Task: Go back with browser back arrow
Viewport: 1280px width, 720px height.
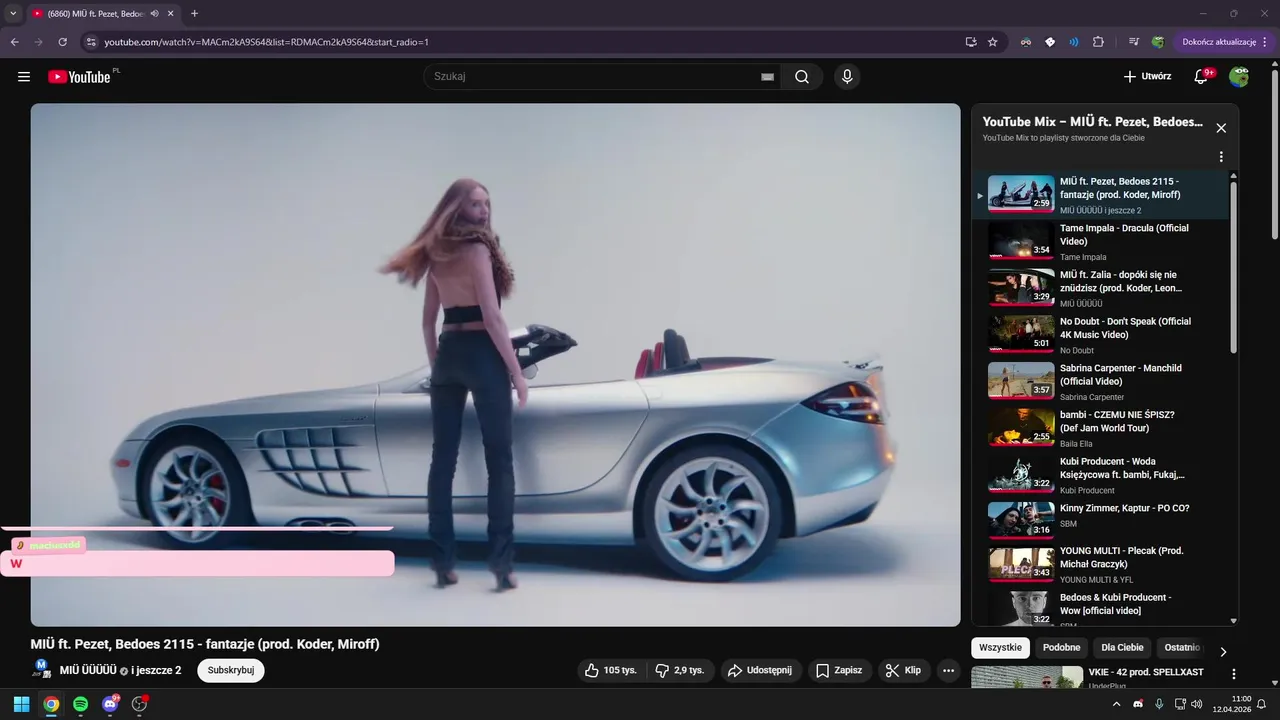Action: (14, 42)
